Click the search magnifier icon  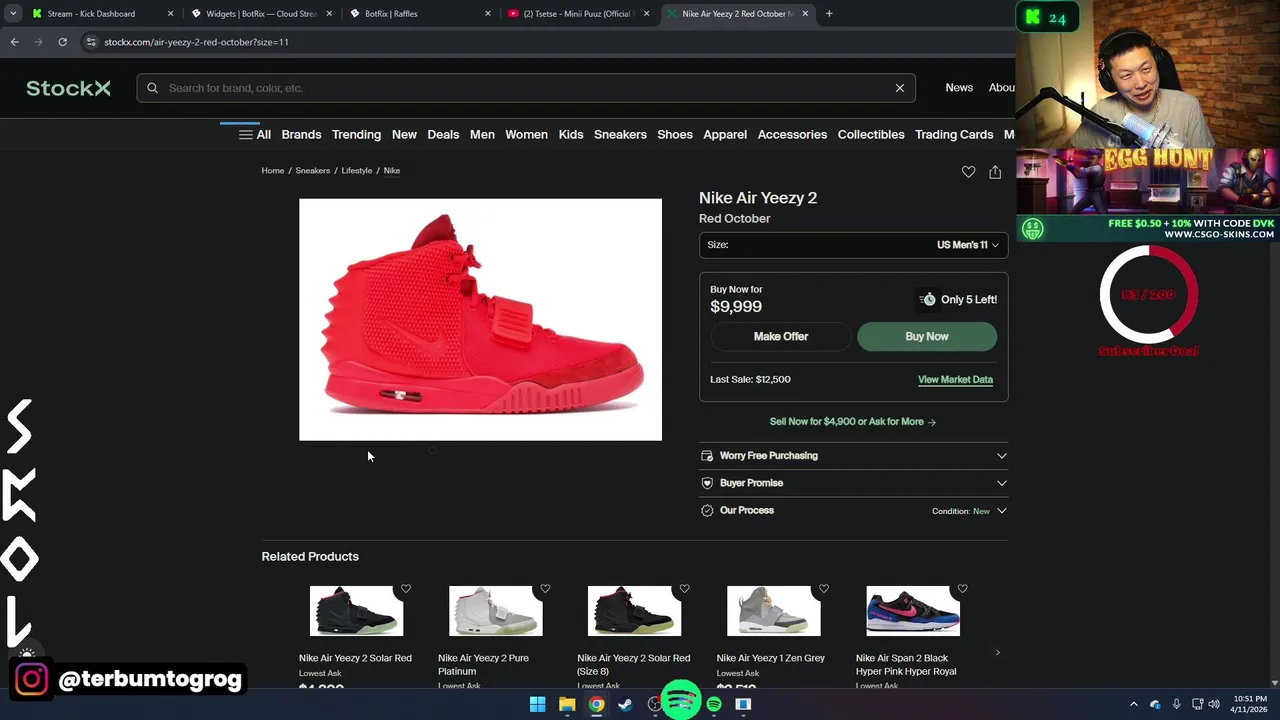[152, 88]
